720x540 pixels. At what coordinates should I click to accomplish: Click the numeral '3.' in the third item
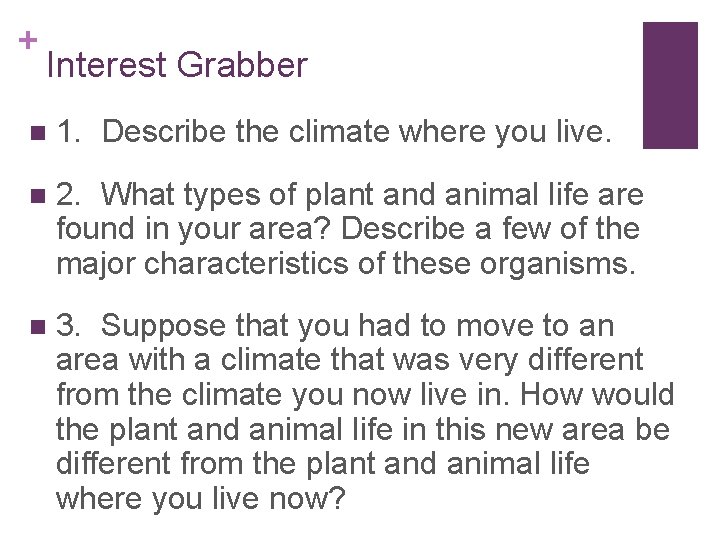[x=70, y=326]
